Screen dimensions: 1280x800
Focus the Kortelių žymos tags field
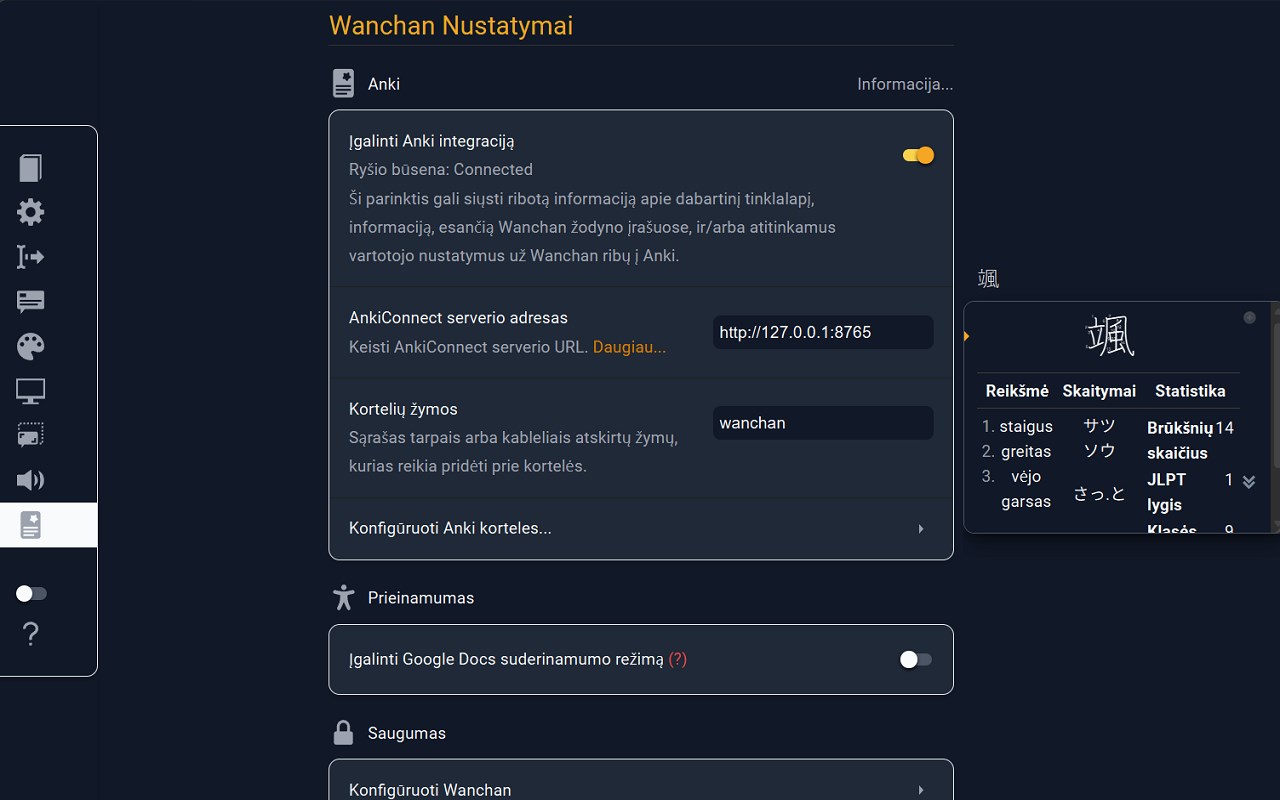pyautogui.click(x=823, y=423)
